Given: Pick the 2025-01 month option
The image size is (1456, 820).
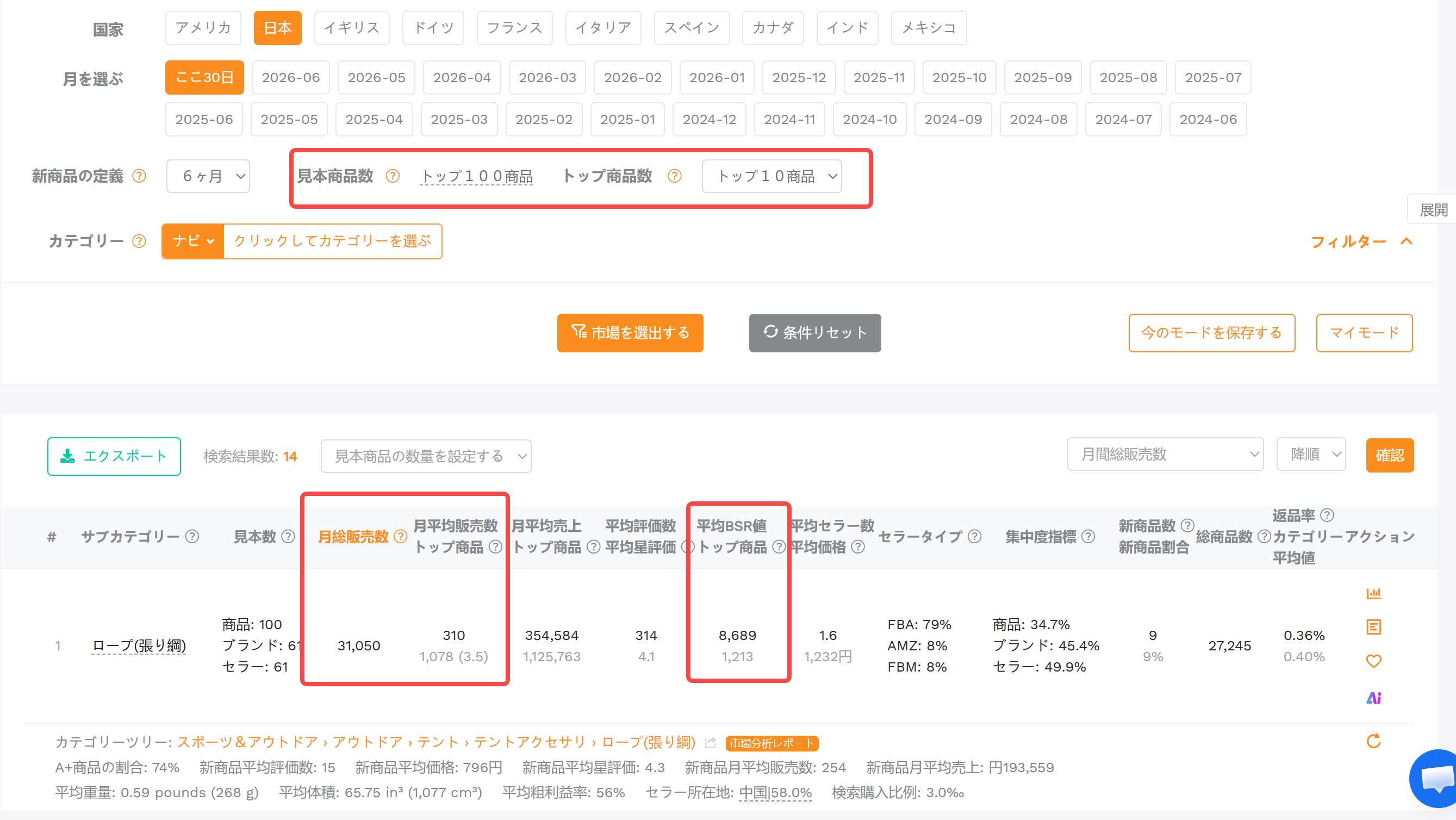Looking at the screenshot, I should [x=627, y=119].
